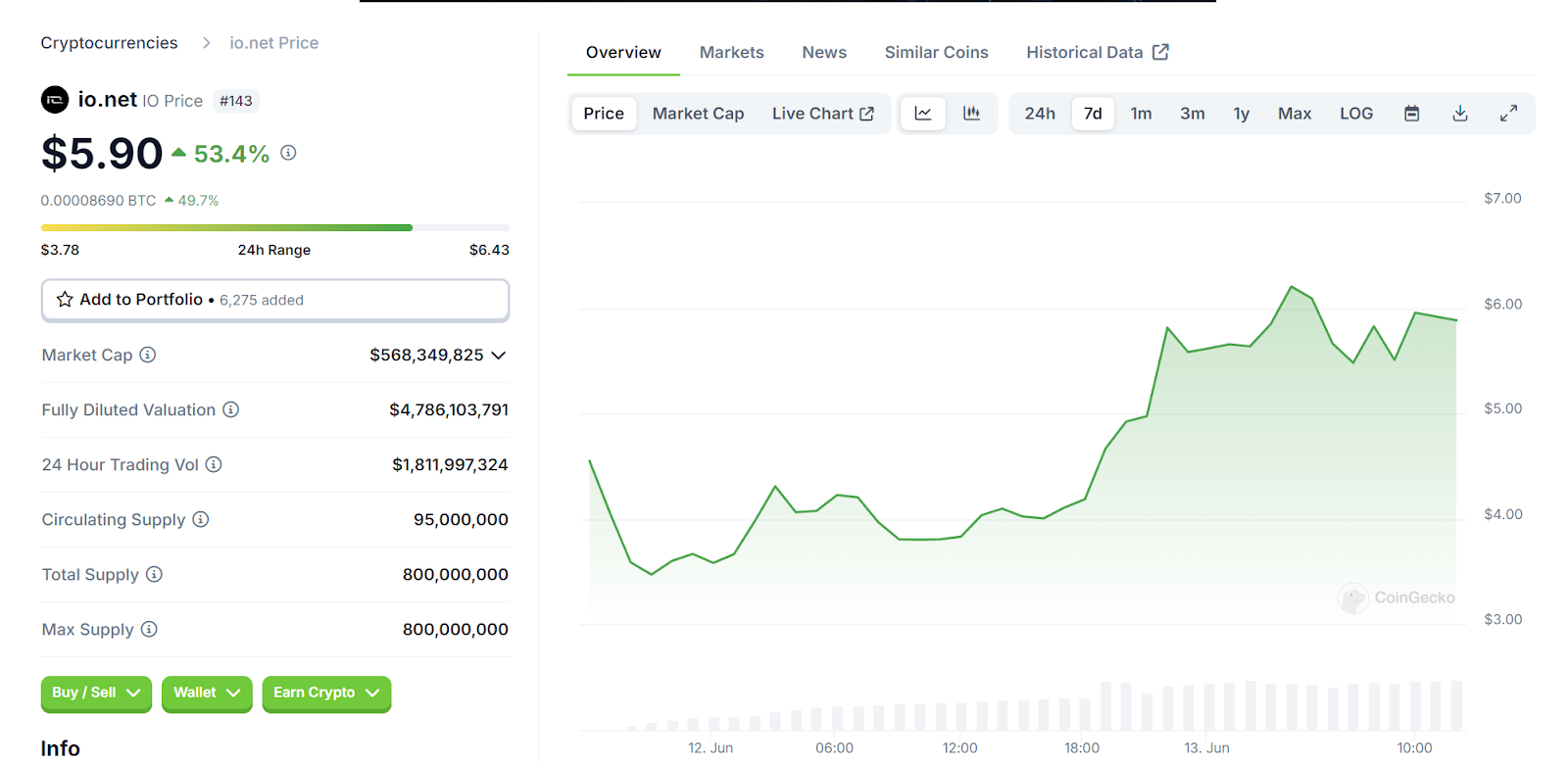Click the volume bars near 13. Jun
1568x763 pixels.
point(1207,705)
